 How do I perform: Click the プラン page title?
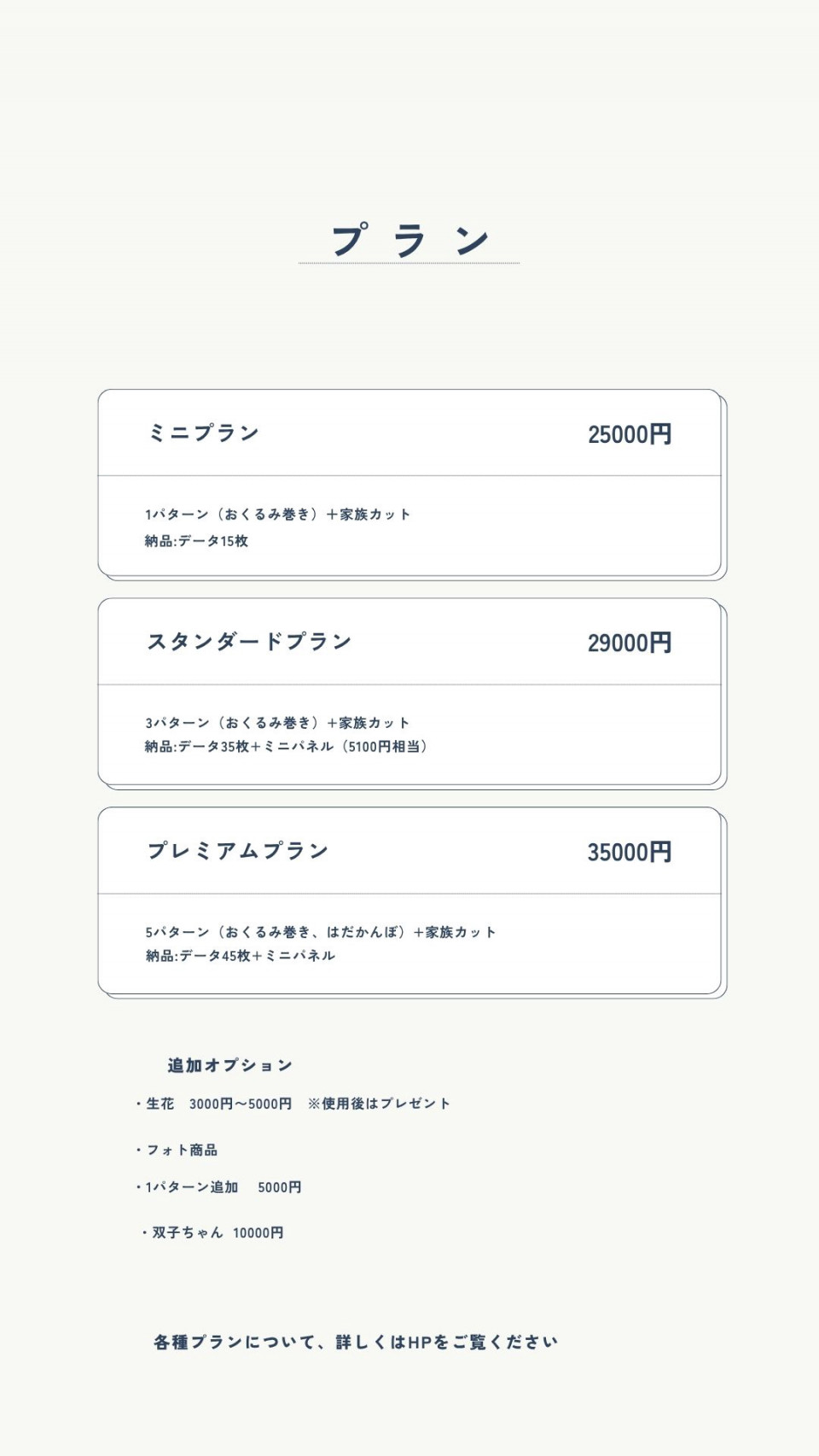coord(409,241)
